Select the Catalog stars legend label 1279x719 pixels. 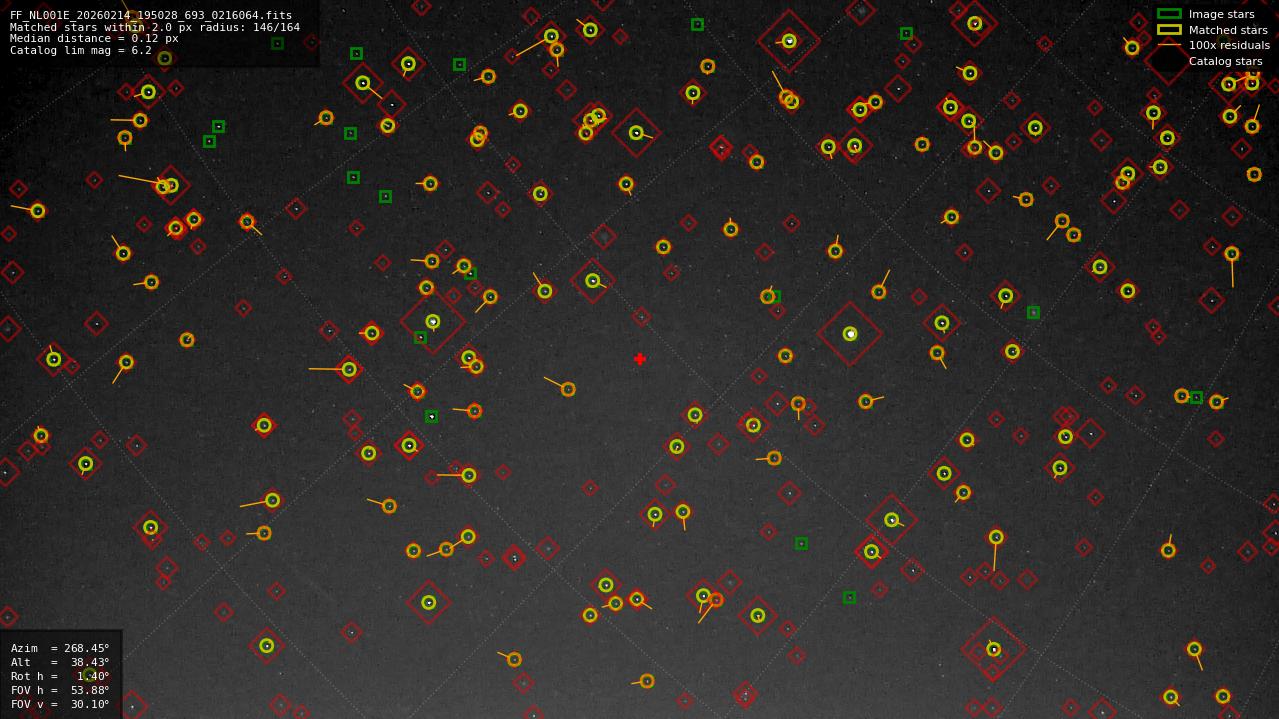(1225, 61)
